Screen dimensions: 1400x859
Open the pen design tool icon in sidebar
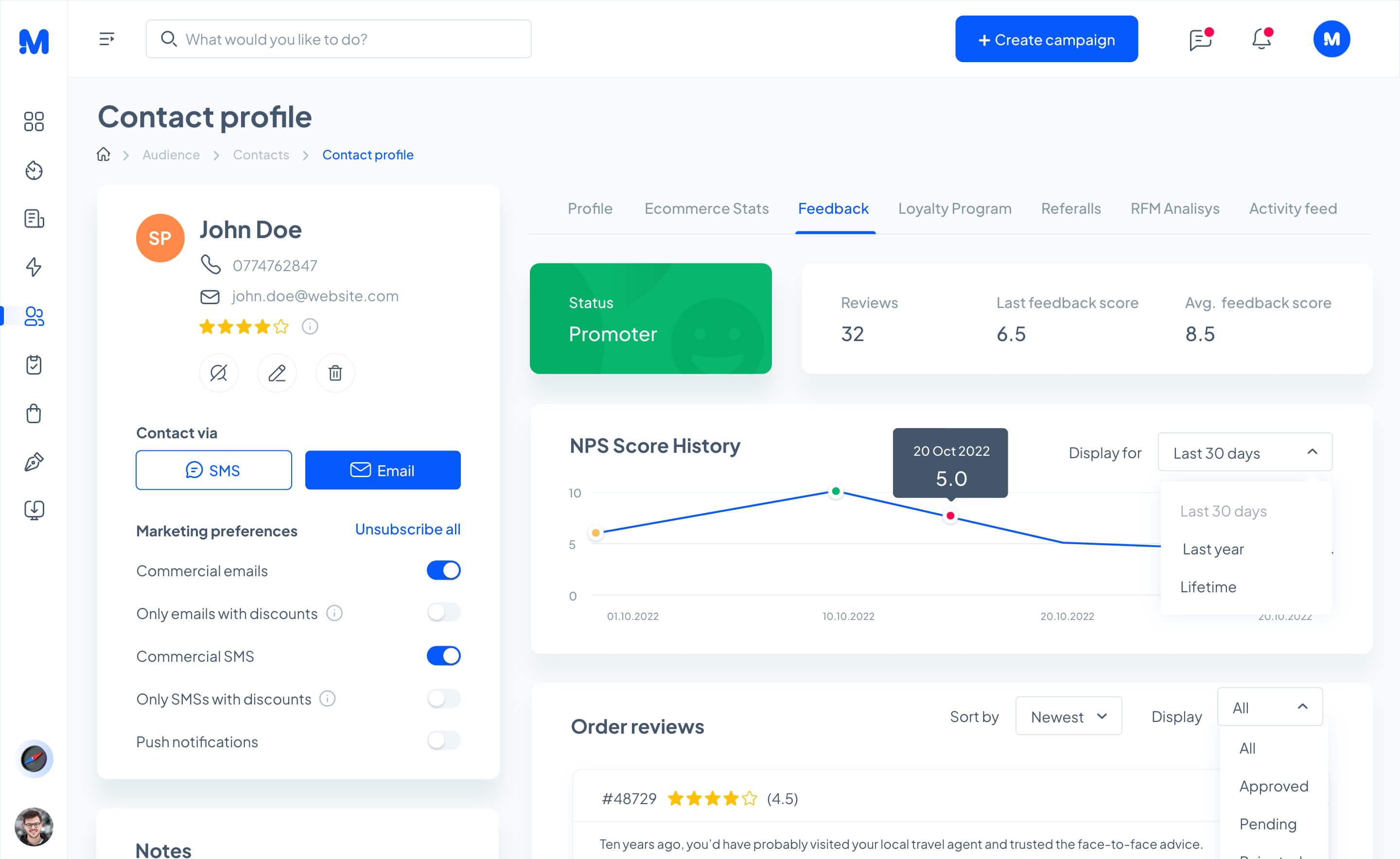(34, 462)
